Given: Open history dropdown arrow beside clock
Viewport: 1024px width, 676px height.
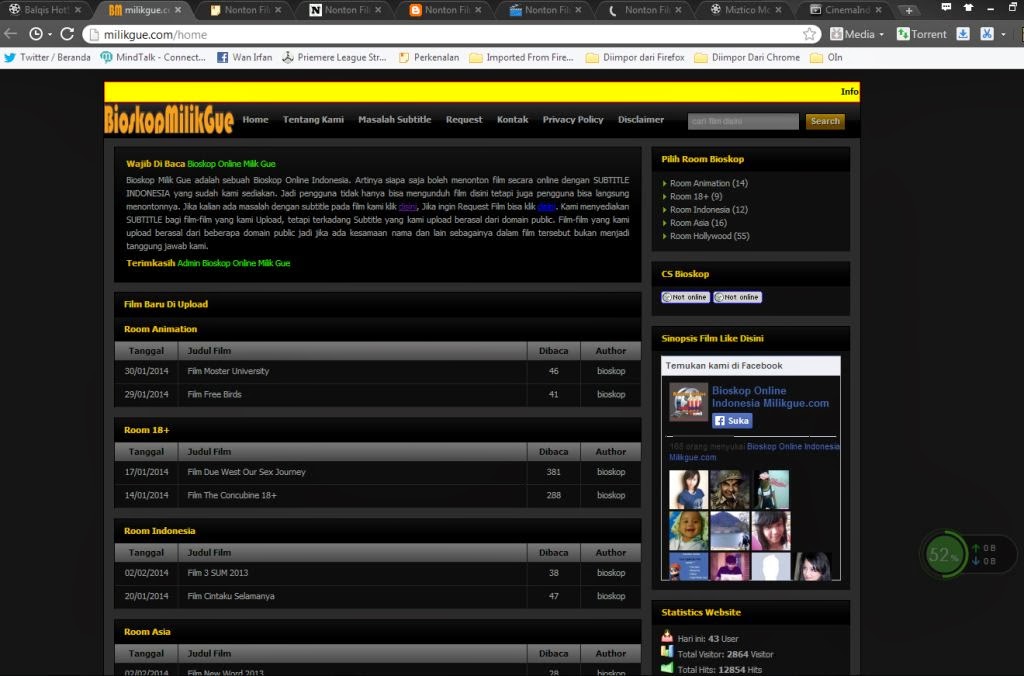Looking at the screenshot, I should pos(50,34).
